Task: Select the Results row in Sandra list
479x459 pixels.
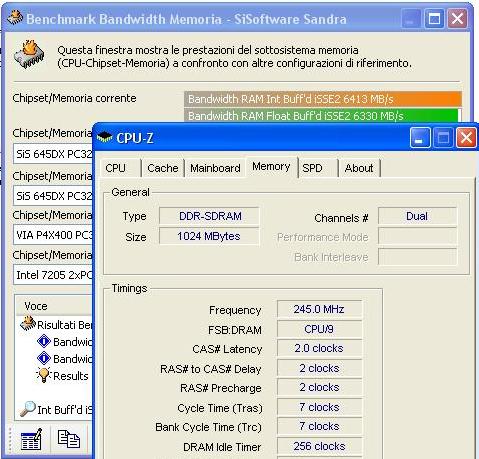Action: click(x=63, y=376)
